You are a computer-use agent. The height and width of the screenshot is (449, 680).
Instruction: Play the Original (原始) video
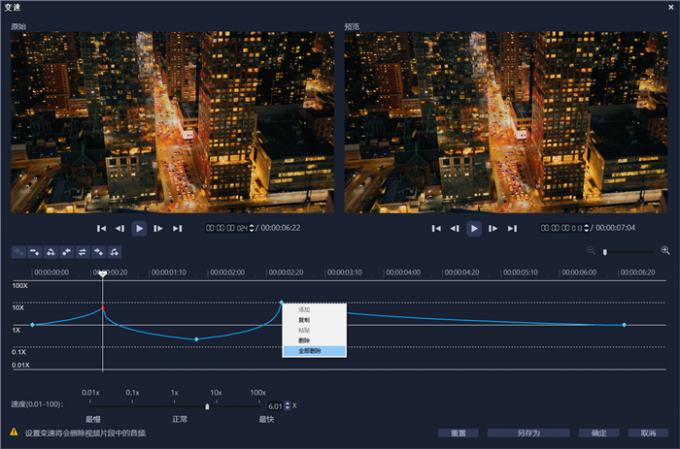coord(139,229)
